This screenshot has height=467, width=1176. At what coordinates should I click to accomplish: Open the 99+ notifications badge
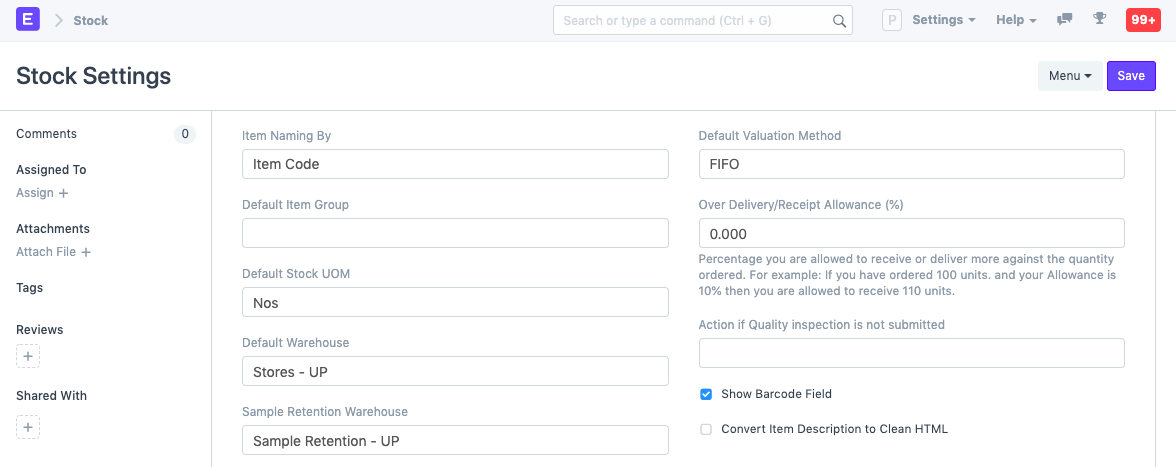[1142, 20]
